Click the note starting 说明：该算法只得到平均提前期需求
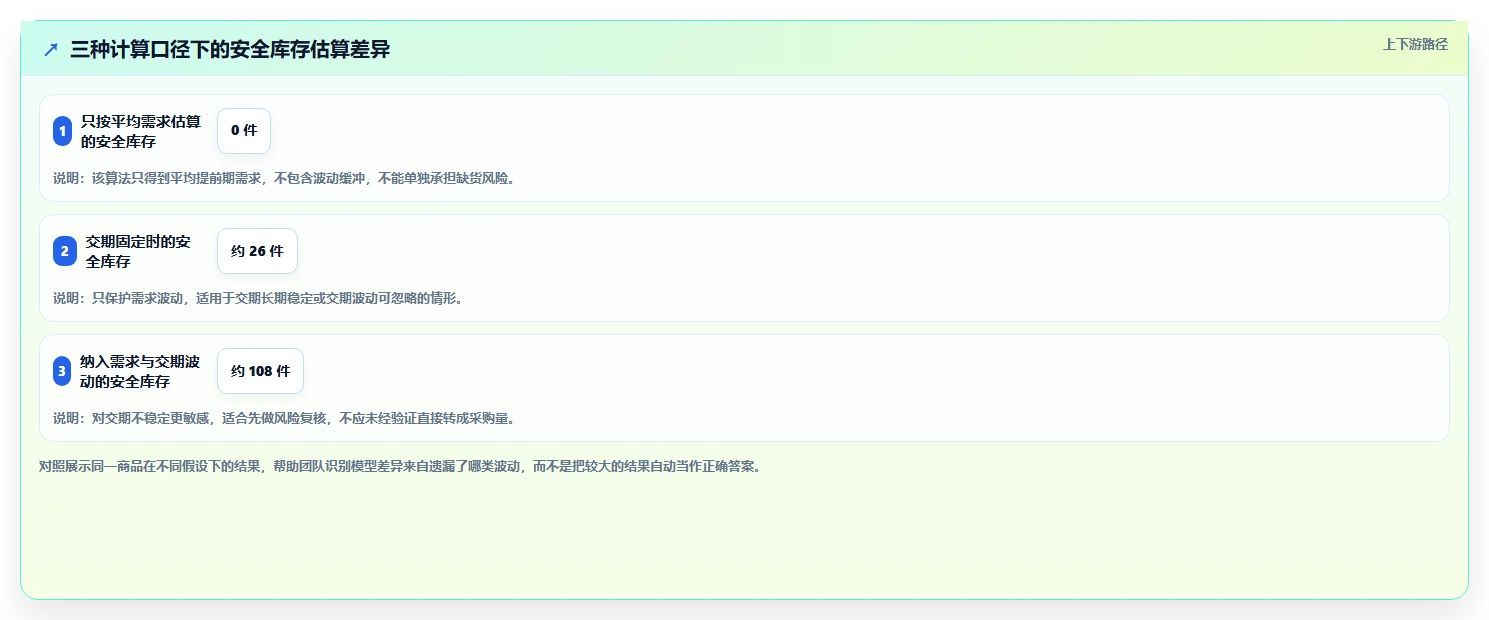Screen dimensions: 1489x620 (285, 178)
